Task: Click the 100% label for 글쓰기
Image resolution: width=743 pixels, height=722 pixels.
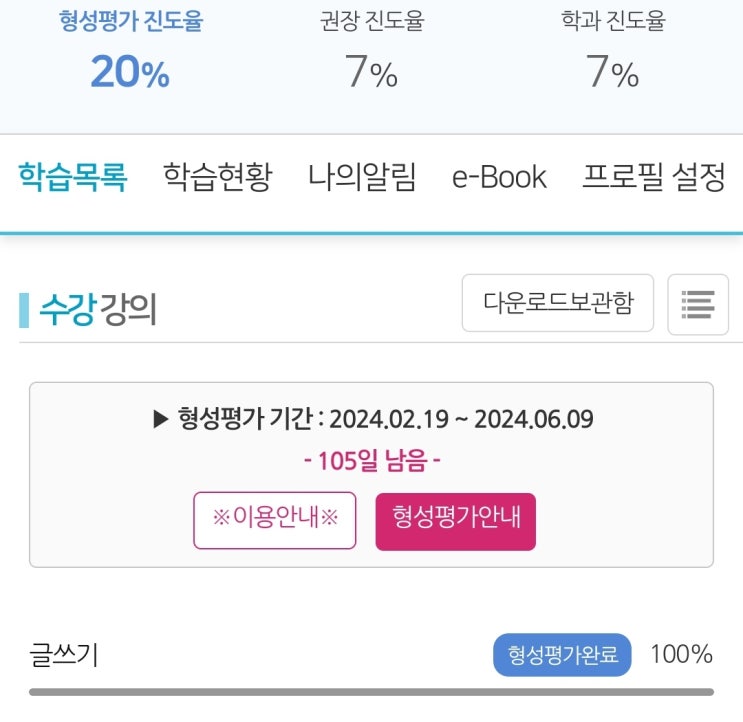Action: pos(681,656)
